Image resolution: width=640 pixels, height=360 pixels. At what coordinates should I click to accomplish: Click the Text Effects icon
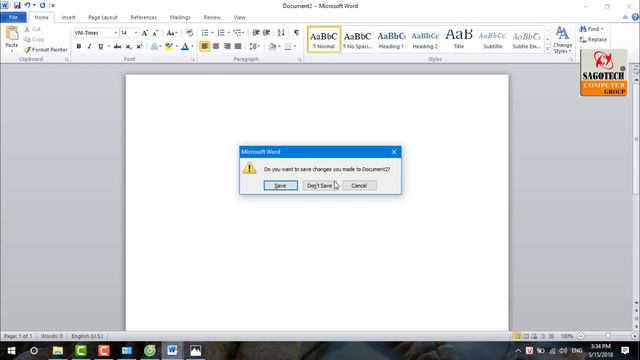click(x=154, y=47)
